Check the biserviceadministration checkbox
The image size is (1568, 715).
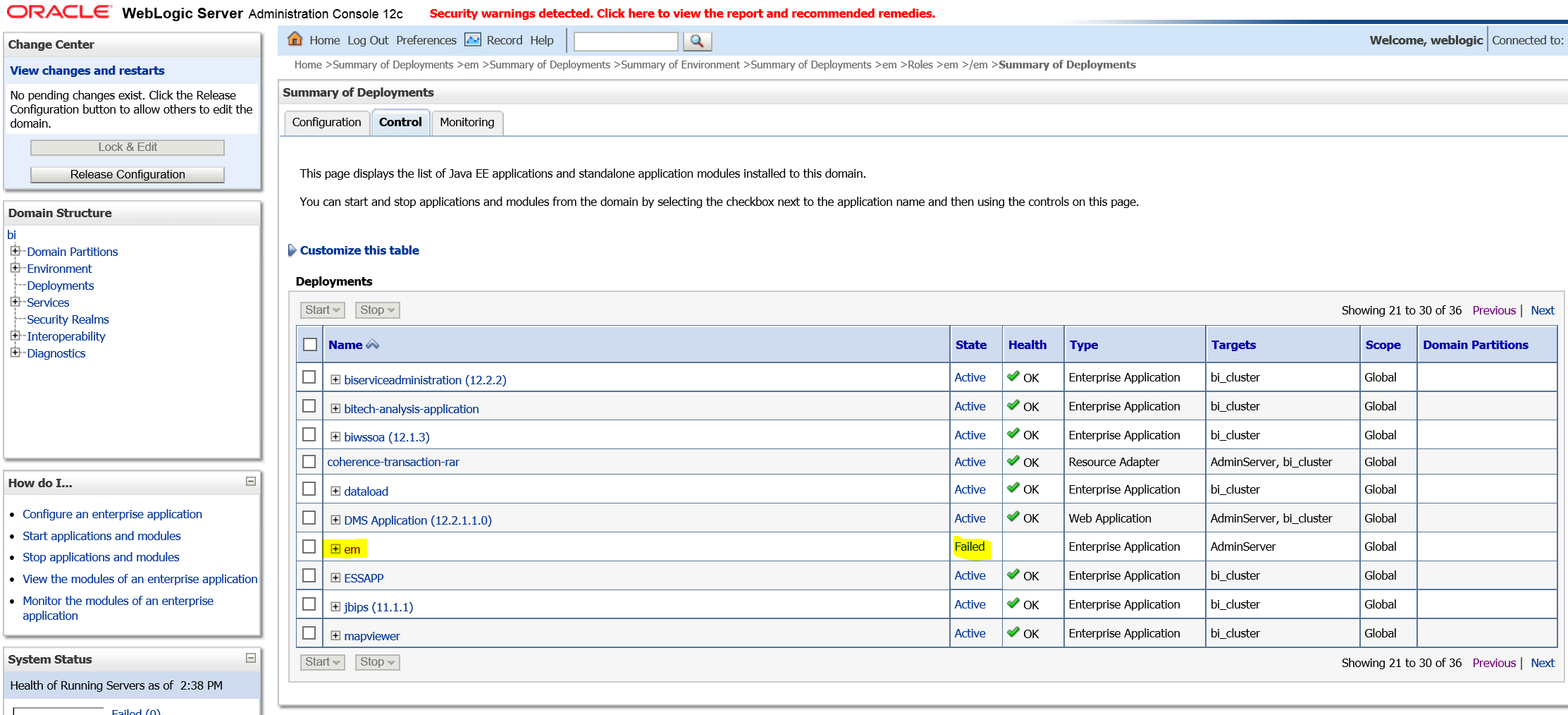pyautogui.click(x=309, y=377)
